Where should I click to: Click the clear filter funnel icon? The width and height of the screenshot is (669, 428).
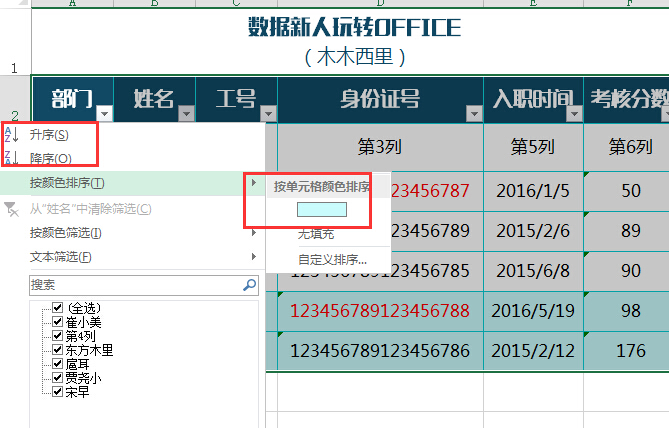(x=11, y=209)
